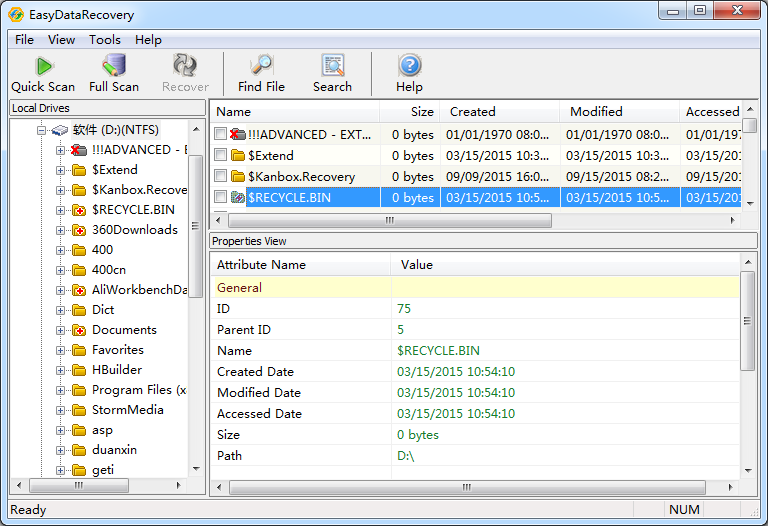This screenshot has width=768, height=526.
Task: Click the $Extend folder icon in file list
Action: click(238, 155)
